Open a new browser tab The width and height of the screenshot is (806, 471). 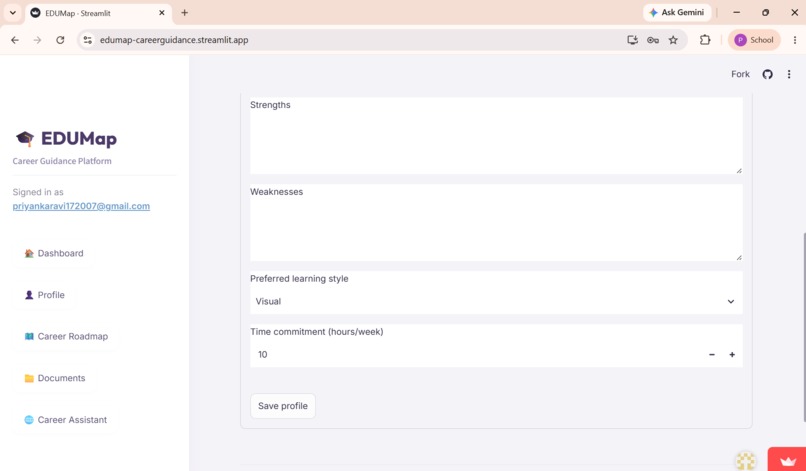pyautogui.click(x=185, y=13)
